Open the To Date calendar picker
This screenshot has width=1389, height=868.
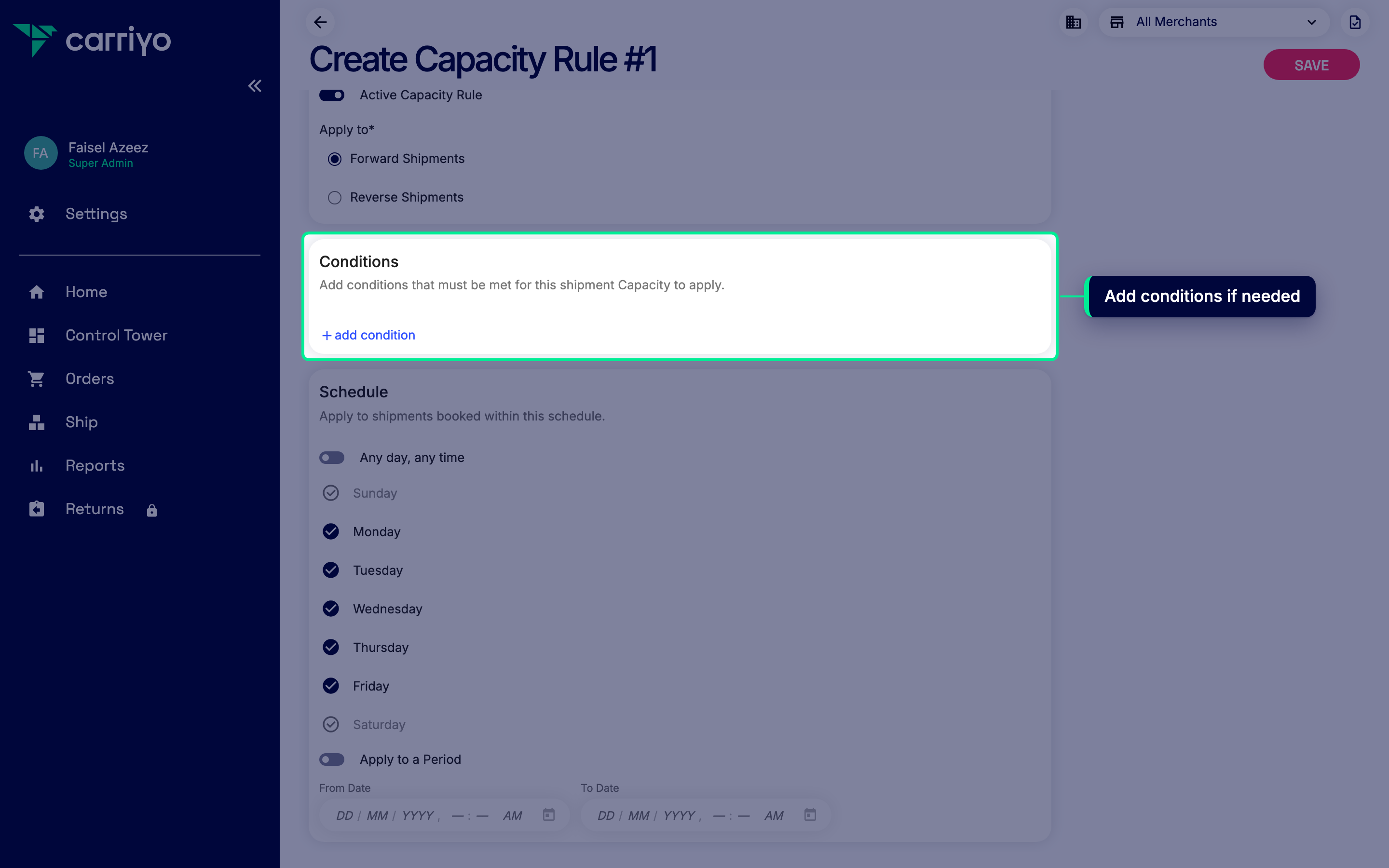point(810,814)
